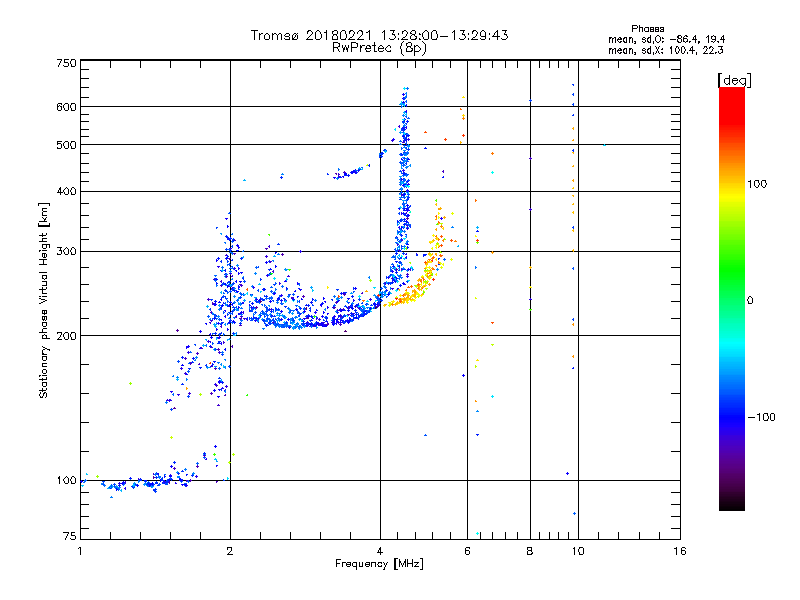Click the y-axis tick label '600'
Screen dimensions: 800x600
[66, 107]
